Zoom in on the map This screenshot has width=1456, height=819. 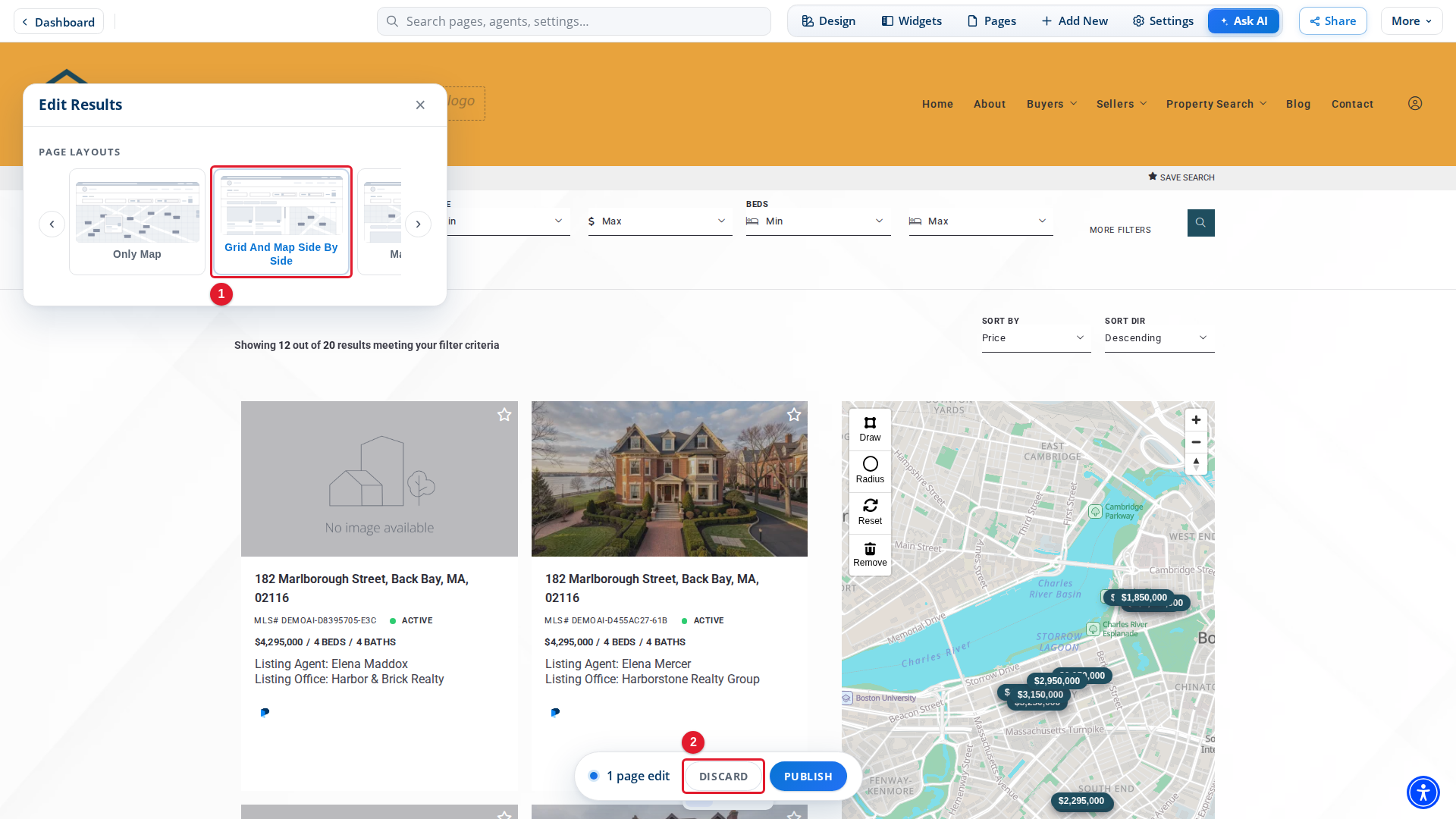1196,420
